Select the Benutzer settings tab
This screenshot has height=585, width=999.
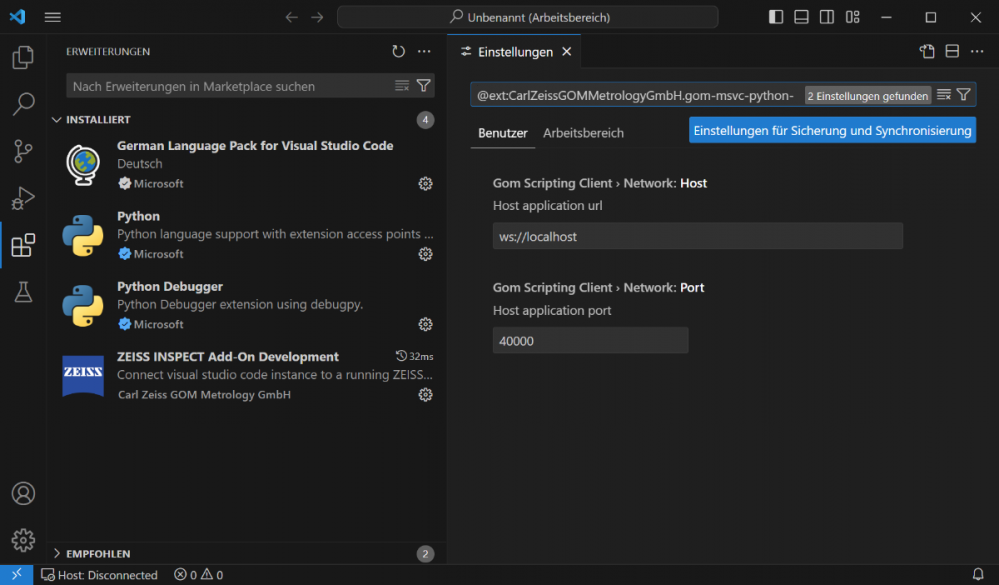coord(503,133)
